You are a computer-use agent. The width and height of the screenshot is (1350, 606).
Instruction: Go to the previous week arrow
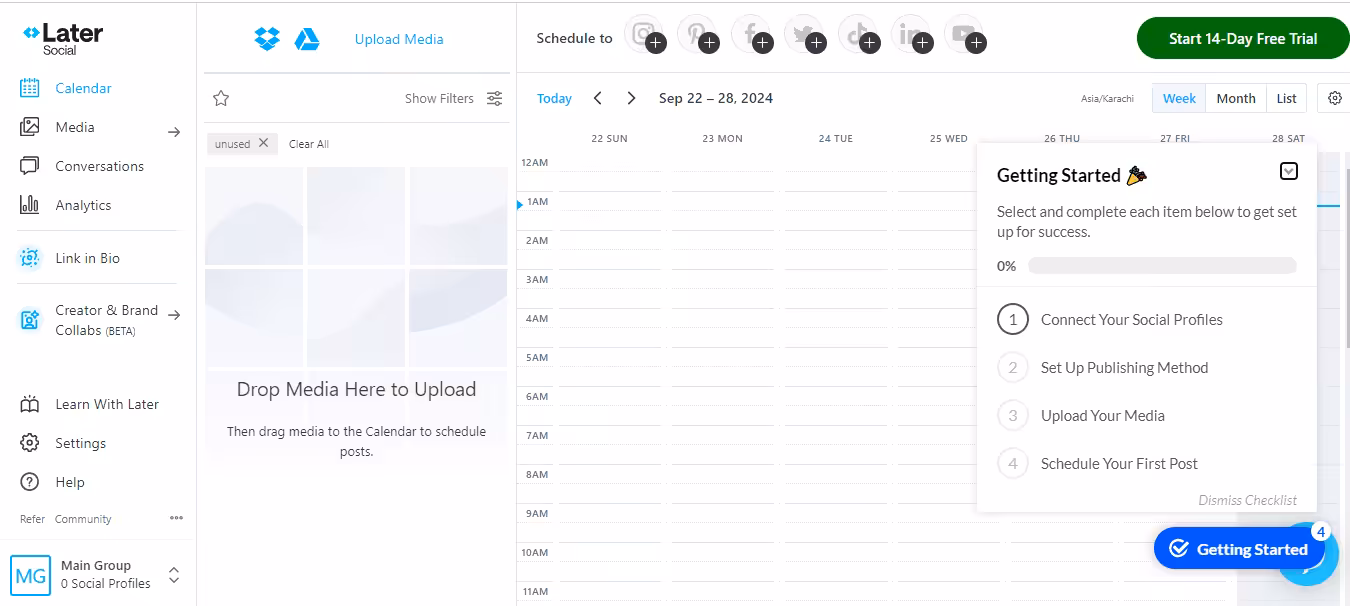pos(598,98)
